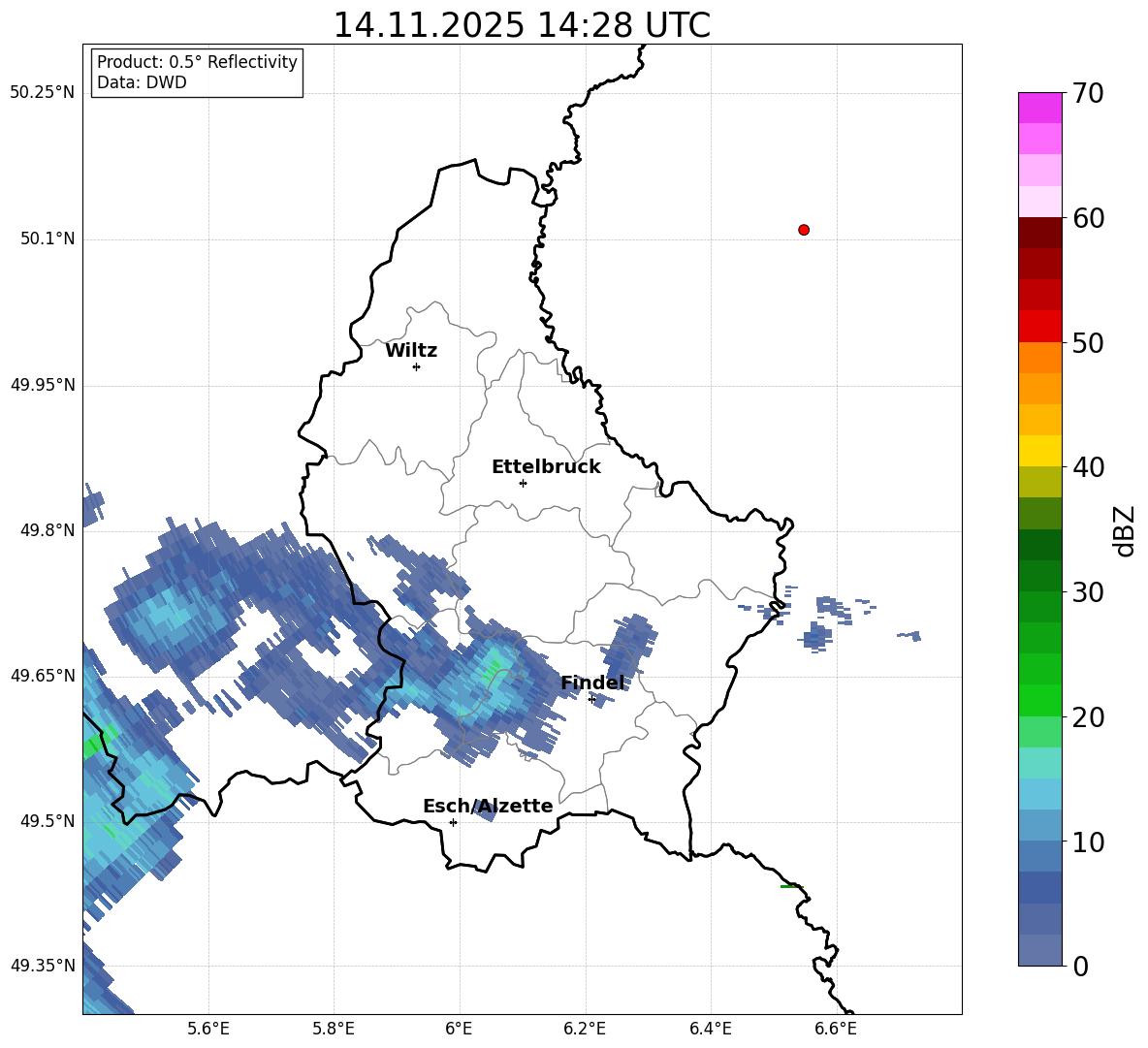Viewport: 1148px width, 1048px height.
Task: Click the 49.65°N latitude label
Action: pos(43,676)
